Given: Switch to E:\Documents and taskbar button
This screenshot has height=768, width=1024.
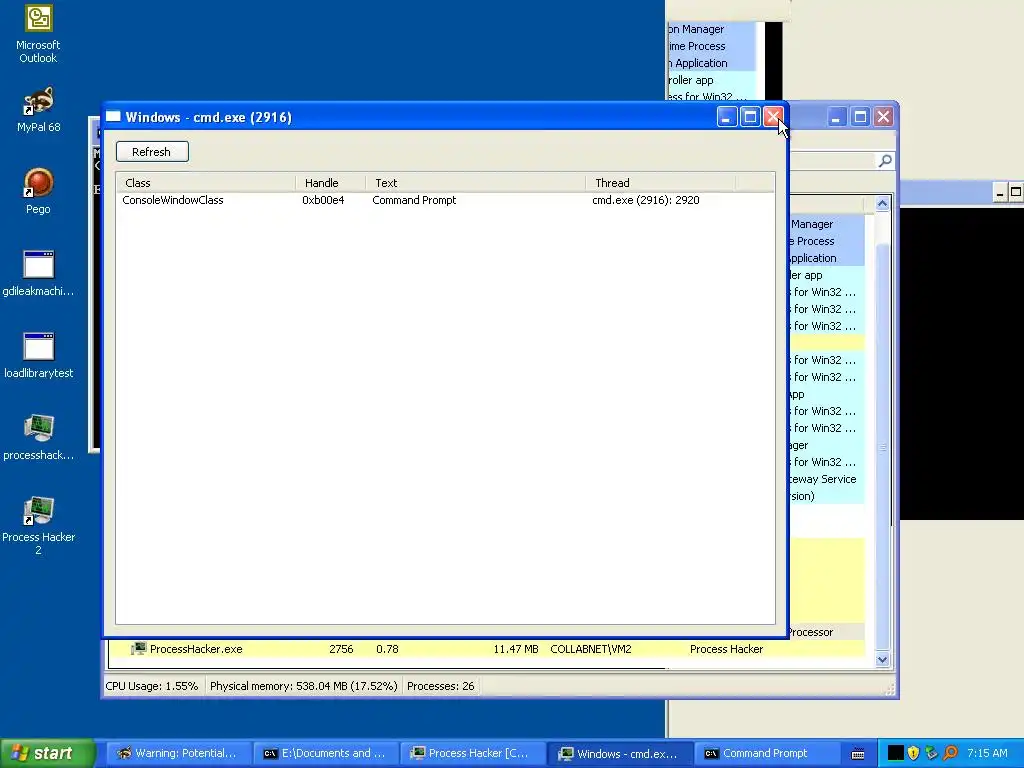Looking at the screenshot, I should [325, 753].
